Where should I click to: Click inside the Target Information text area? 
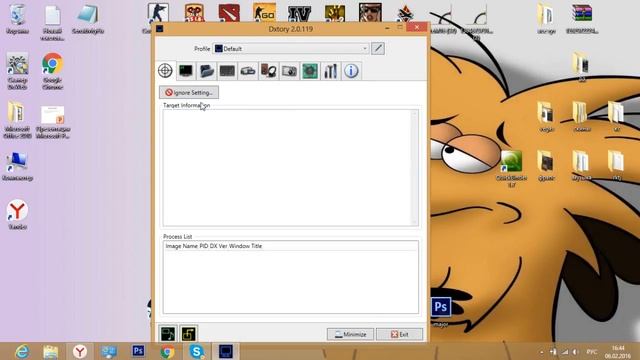pyautogui.click(x=287, y=167)
